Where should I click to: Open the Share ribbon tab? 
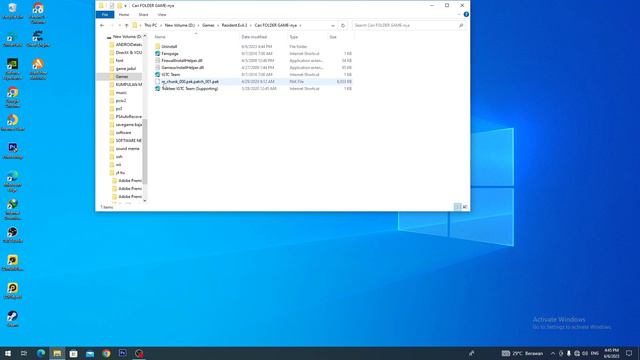pyautogui.click(x=143, y=15)
